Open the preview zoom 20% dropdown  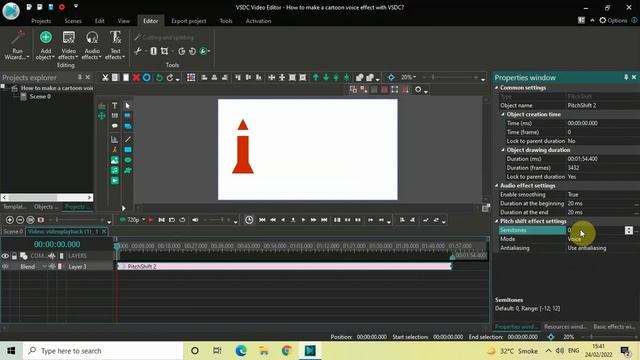pyautogui.click(x=408, y=77)
